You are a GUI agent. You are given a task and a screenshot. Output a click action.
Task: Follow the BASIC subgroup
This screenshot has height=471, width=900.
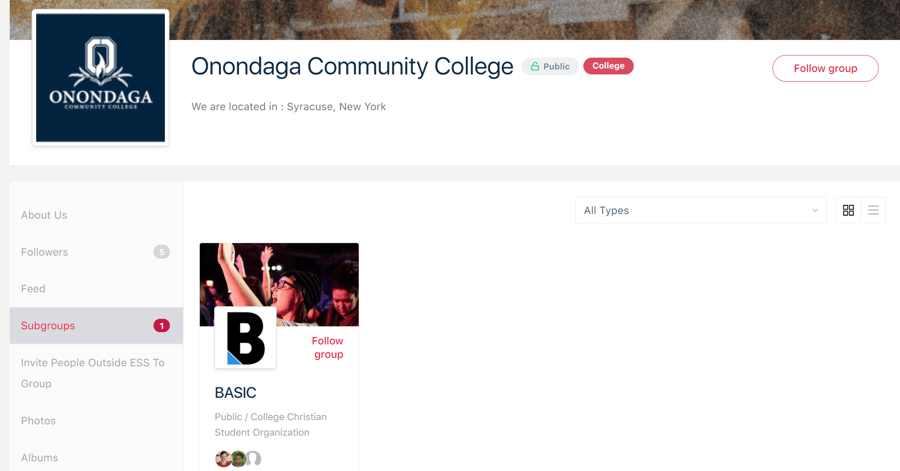[x=328, y=348]
